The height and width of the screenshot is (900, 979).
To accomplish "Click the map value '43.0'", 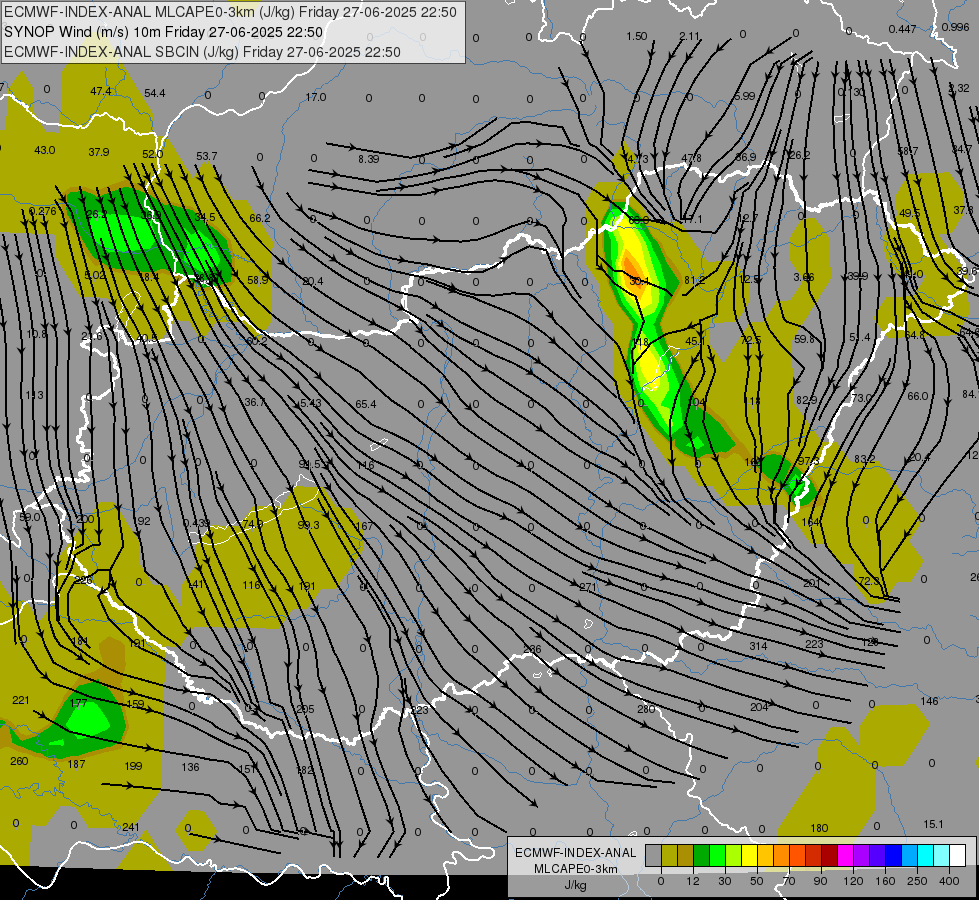I will coord(44,150).
